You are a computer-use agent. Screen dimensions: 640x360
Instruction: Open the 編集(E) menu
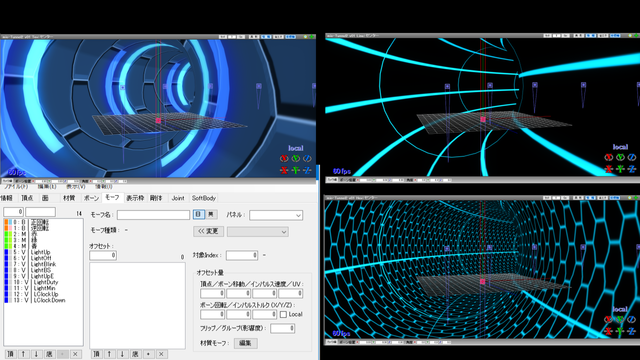(47, 187)
